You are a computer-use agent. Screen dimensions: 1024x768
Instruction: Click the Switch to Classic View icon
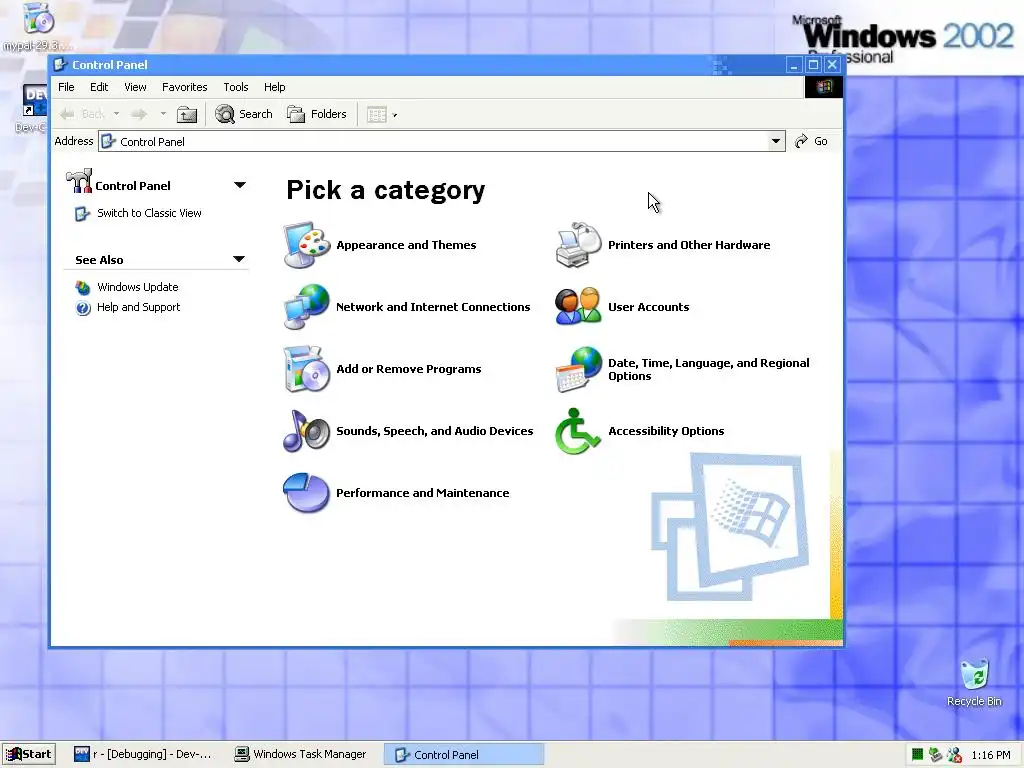coord(82,214)
